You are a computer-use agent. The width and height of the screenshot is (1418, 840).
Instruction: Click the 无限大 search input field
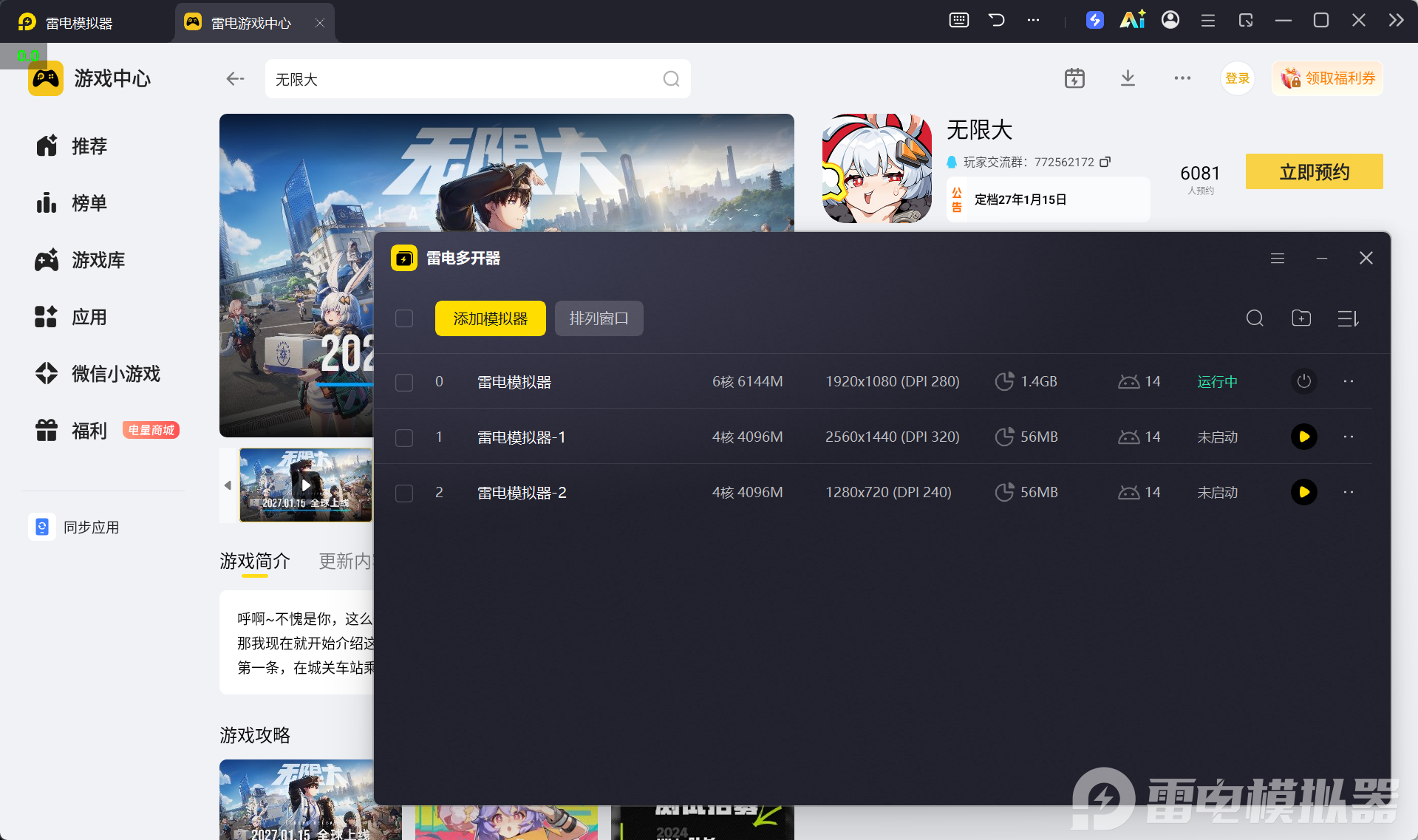477,79
